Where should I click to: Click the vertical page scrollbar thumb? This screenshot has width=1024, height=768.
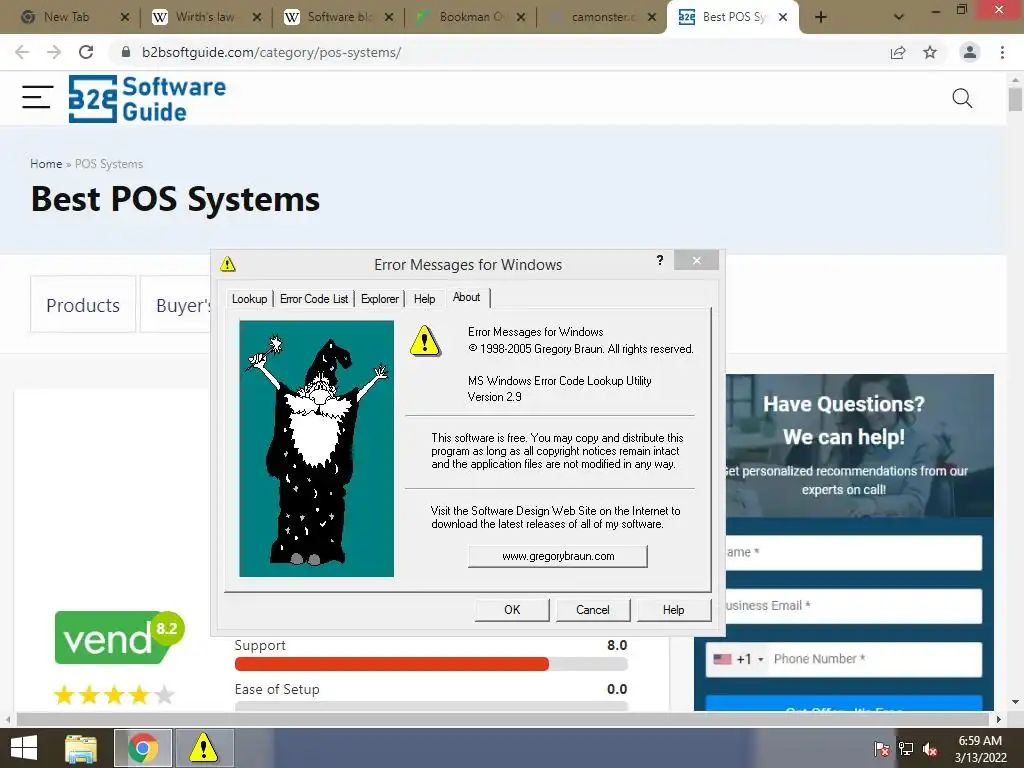click(x=1015, y=99)
